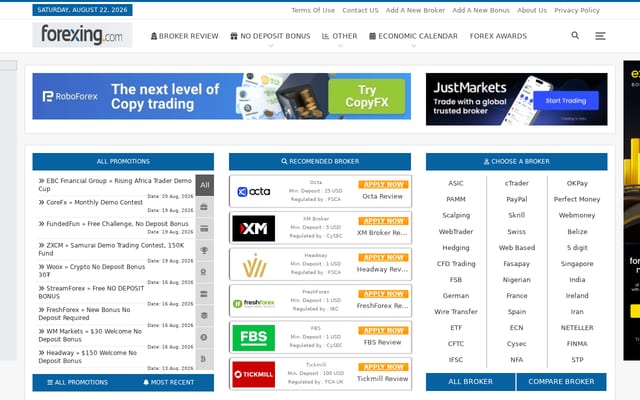
Task: Open ZXCM Samurai Demo Trading Contest promotion
Action: [111, 249]
